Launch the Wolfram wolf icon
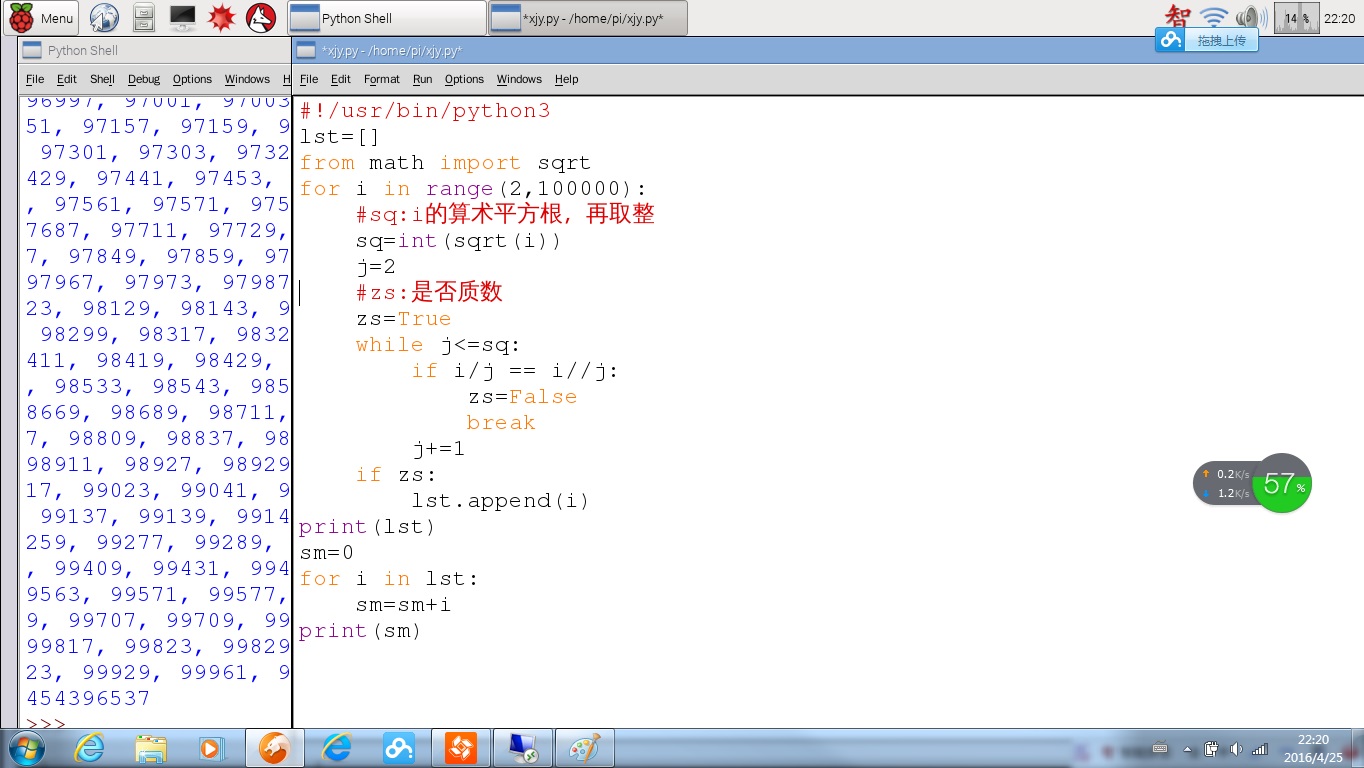The width and height of the screenshot is (1364, 768). click(x=261, y=17)
